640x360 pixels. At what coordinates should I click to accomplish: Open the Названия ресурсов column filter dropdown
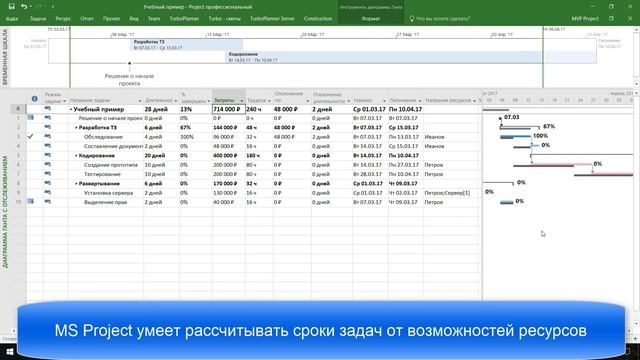[x=474, y=101]
